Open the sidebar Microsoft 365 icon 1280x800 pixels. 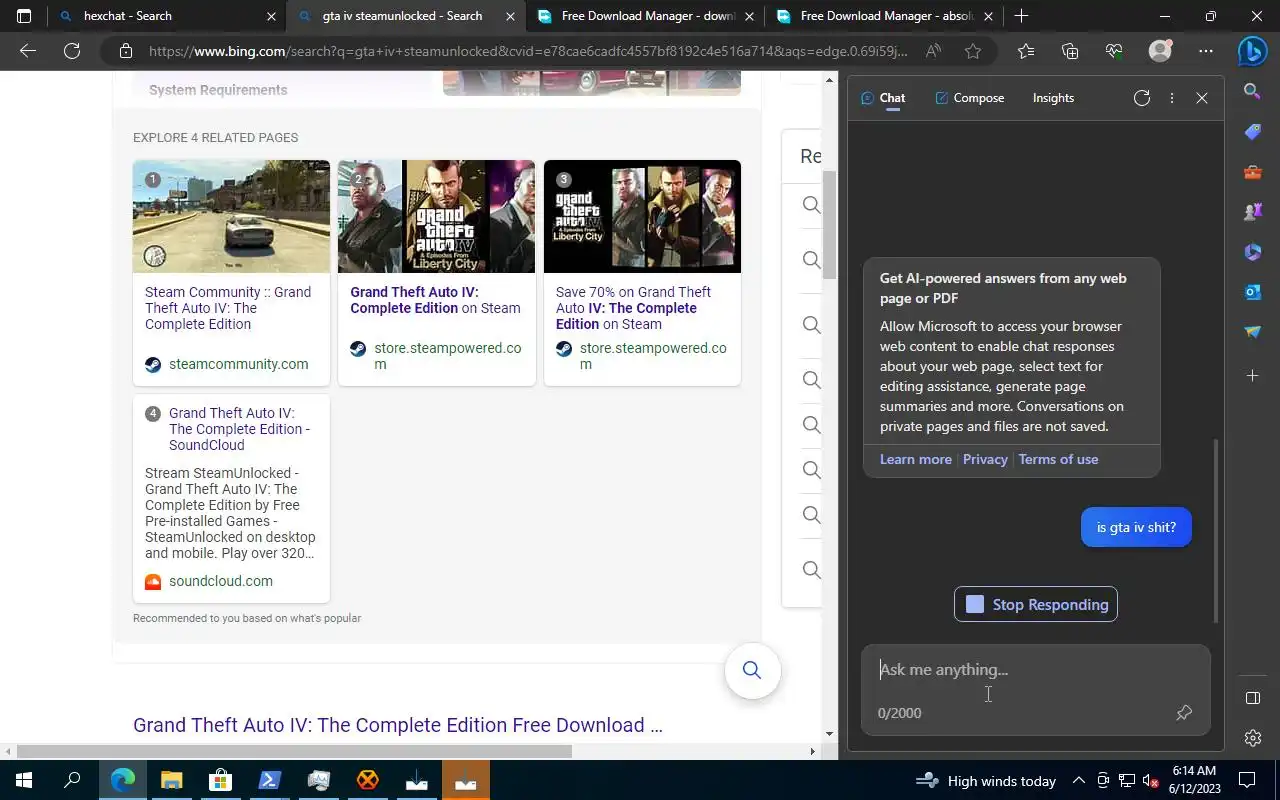[1252, 252]
